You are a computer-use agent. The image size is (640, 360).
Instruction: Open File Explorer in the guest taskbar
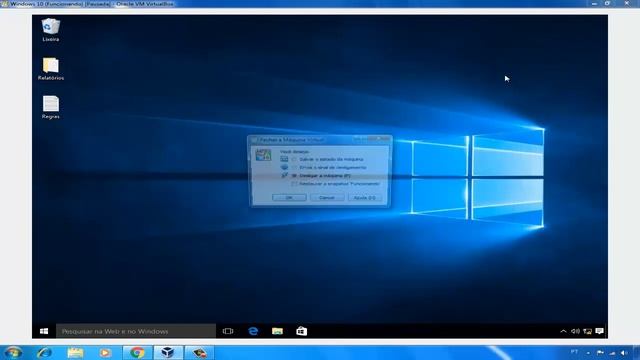click(277, 331)
